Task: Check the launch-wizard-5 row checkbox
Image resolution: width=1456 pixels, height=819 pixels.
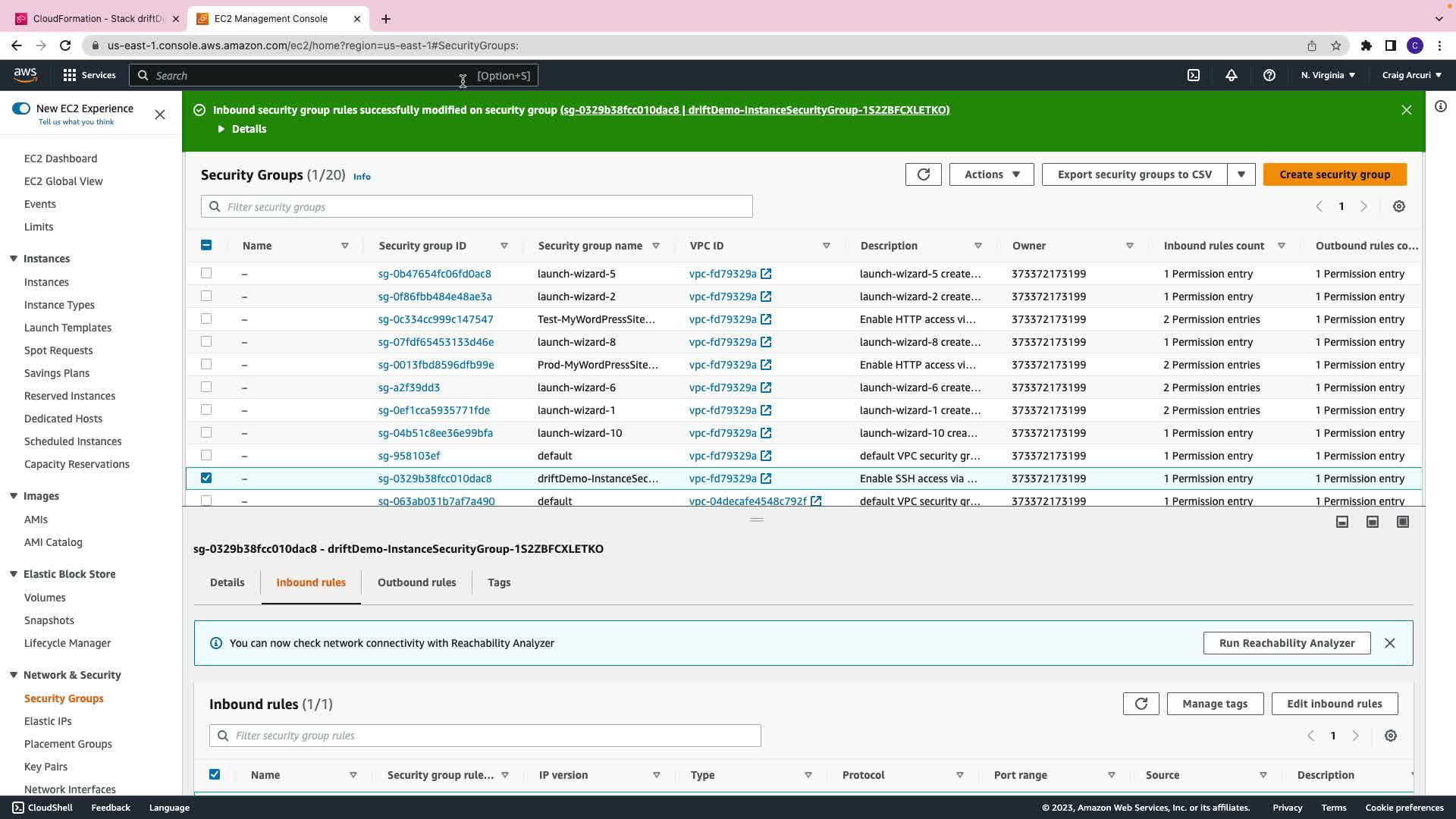Action: (206, 273)
